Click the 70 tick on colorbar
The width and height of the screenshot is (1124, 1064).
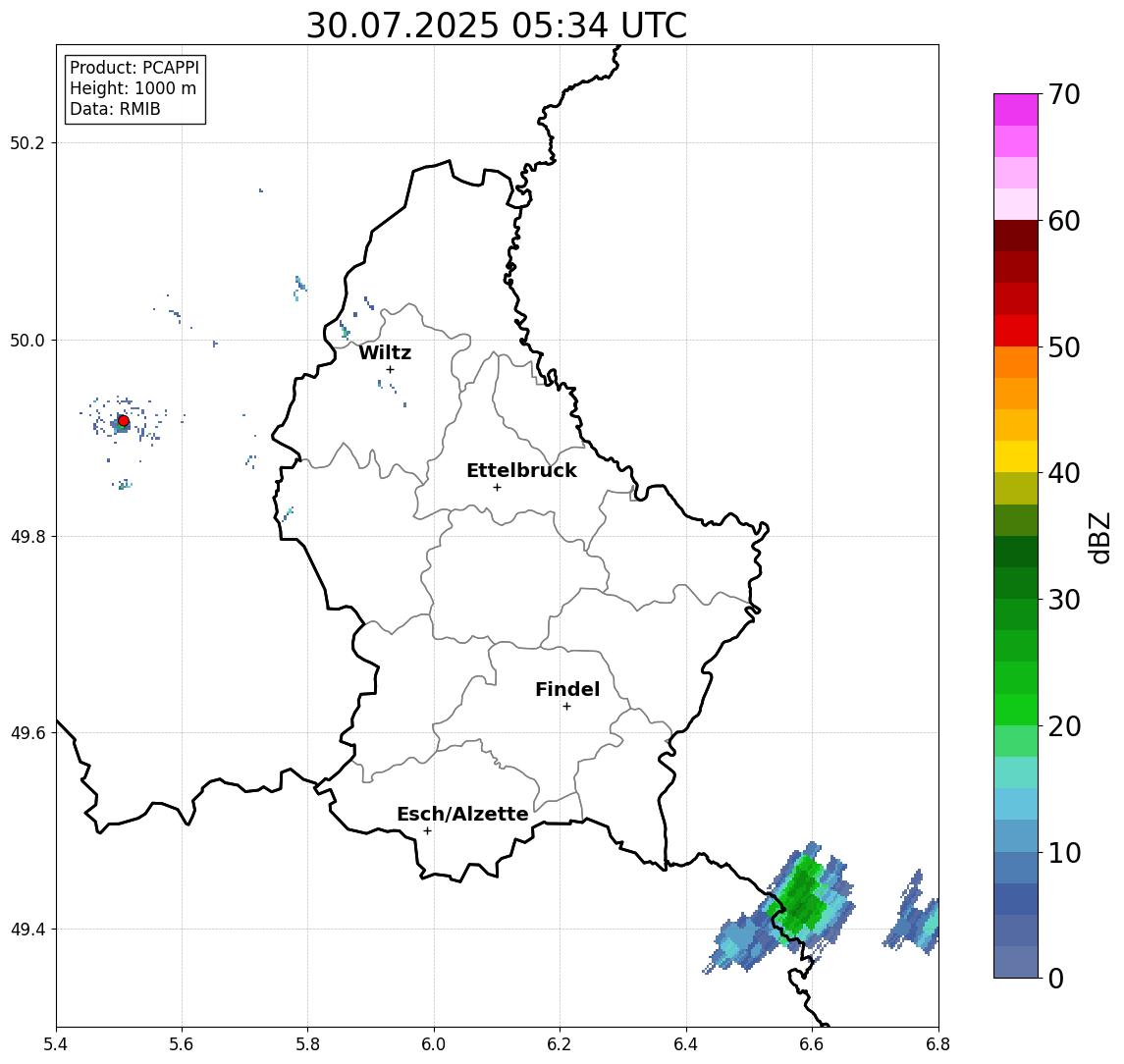pyautogui.click(x=1064, y=94)
